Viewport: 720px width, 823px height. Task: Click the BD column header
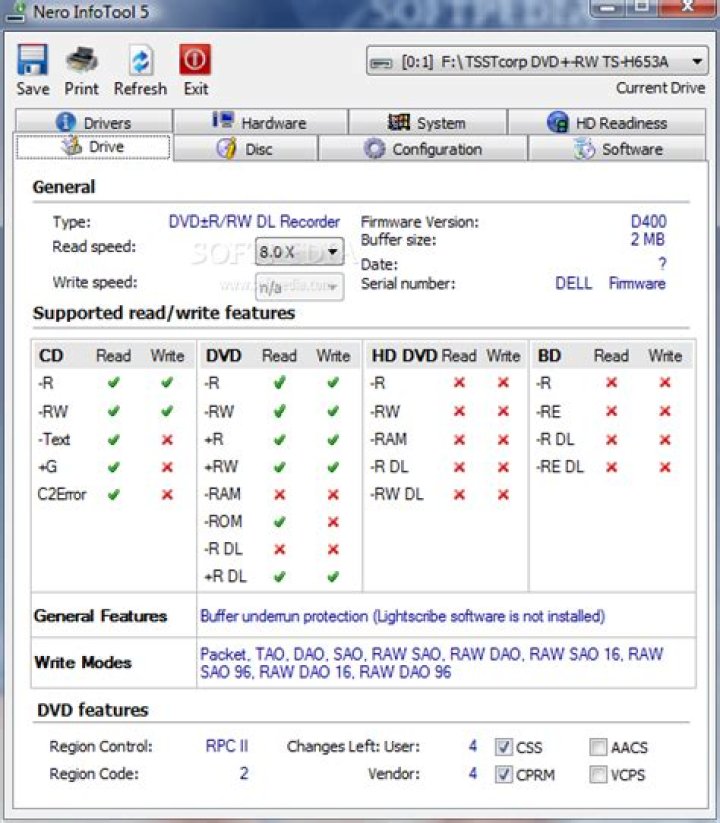(x=549, y=355)
